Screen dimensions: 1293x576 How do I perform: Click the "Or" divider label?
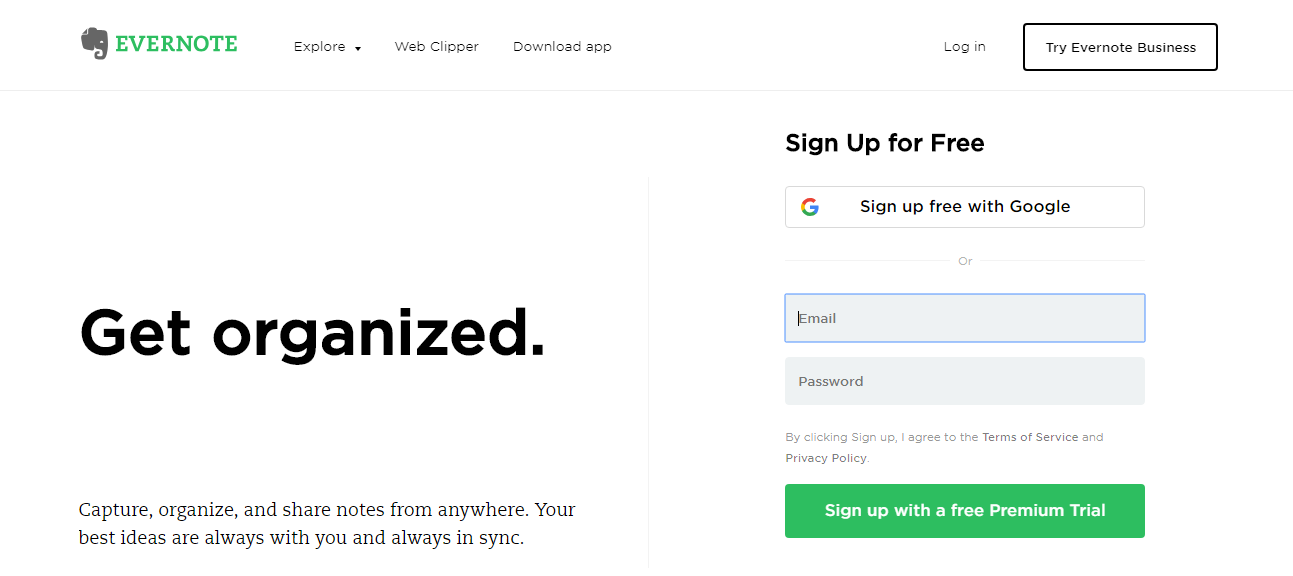coord(965,261)
